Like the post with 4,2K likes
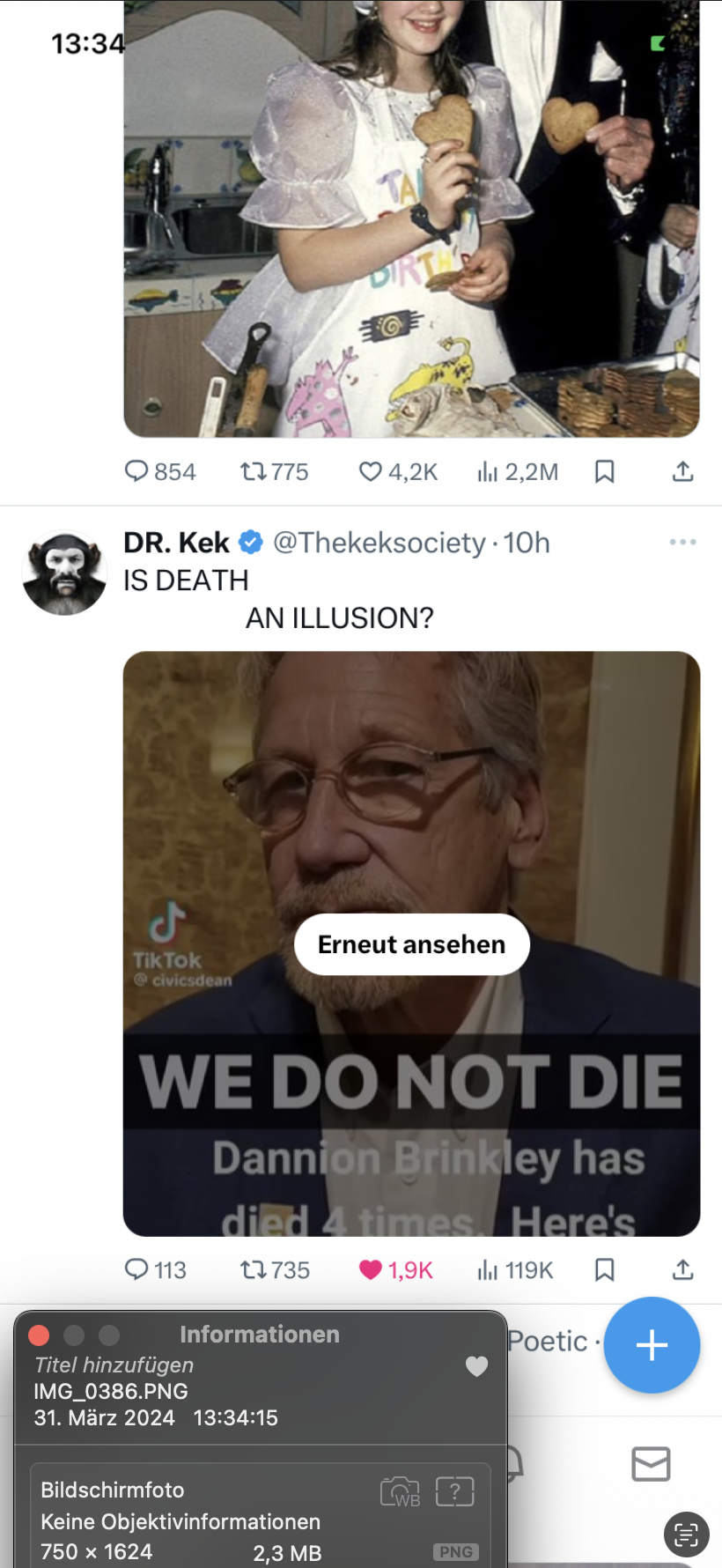Screen dimensions: 722x1568 pos(371,472)
